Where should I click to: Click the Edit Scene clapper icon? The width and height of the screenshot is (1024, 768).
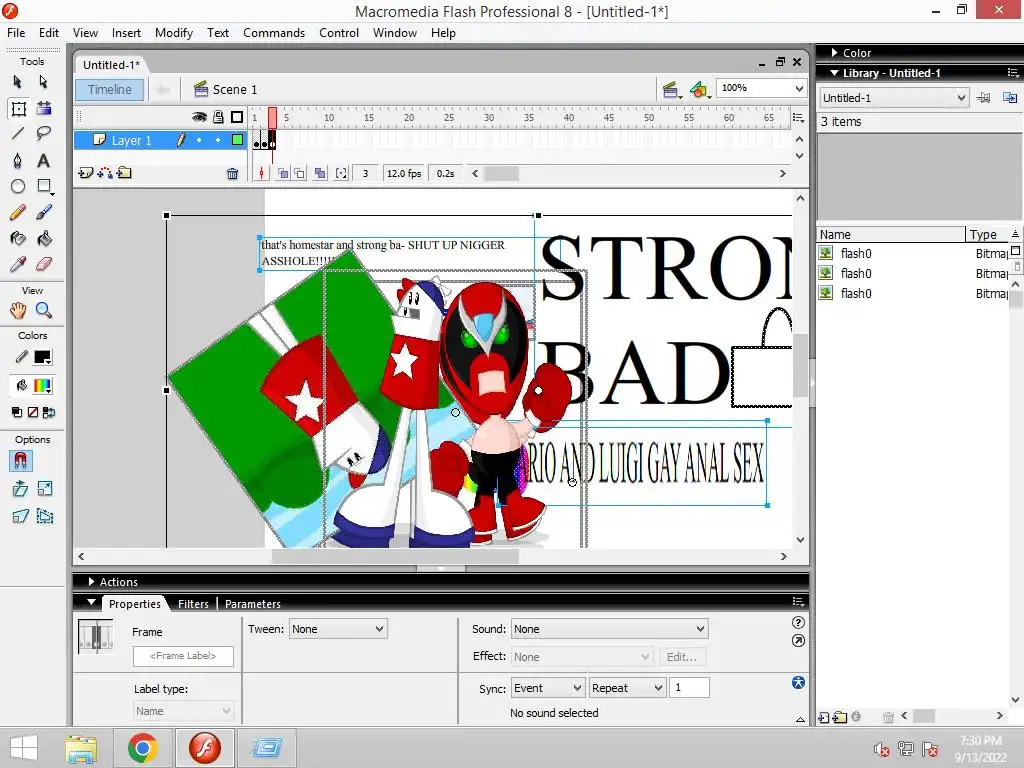click(671, 89)
